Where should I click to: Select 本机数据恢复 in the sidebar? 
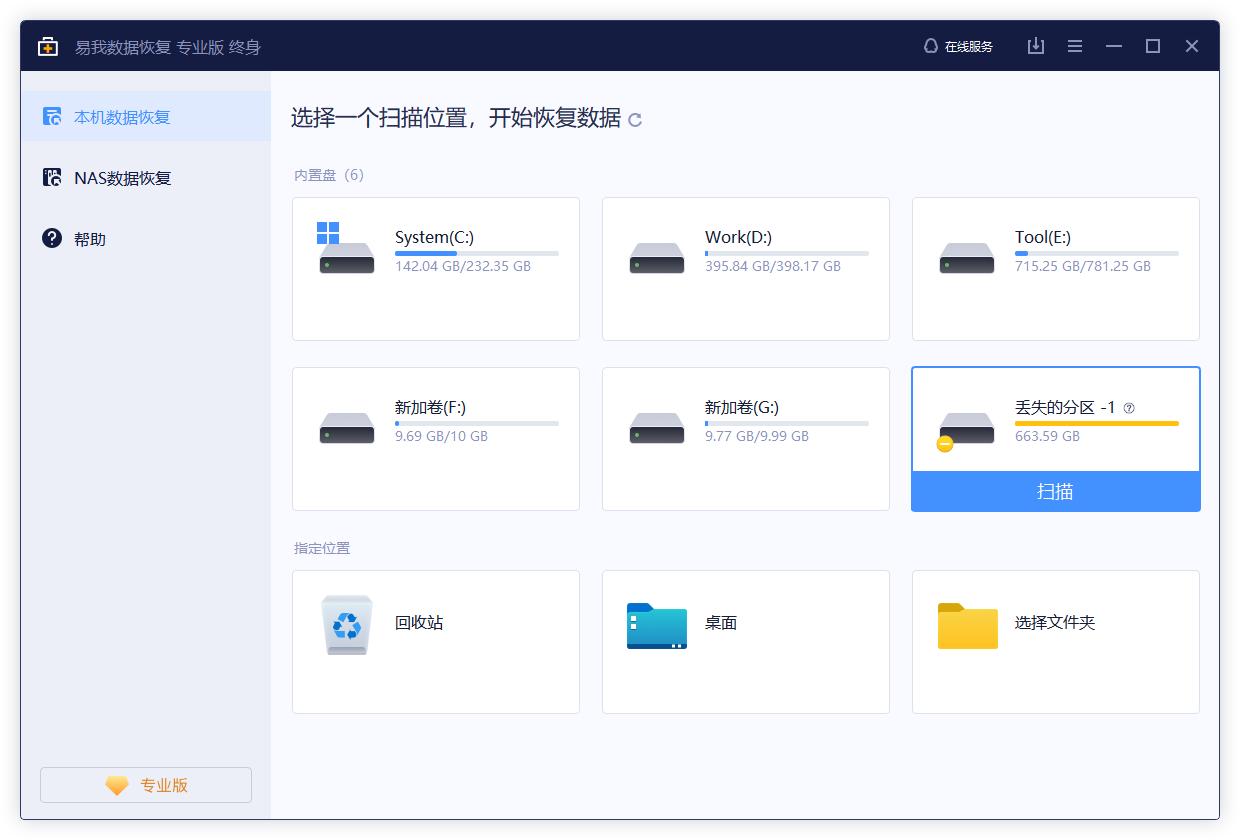pos(124,117)
